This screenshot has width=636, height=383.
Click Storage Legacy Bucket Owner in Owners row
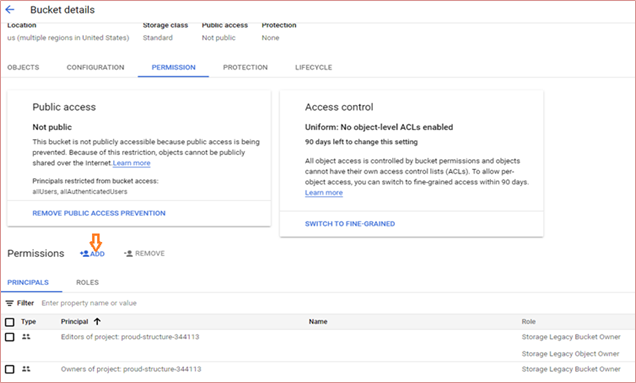571,369
